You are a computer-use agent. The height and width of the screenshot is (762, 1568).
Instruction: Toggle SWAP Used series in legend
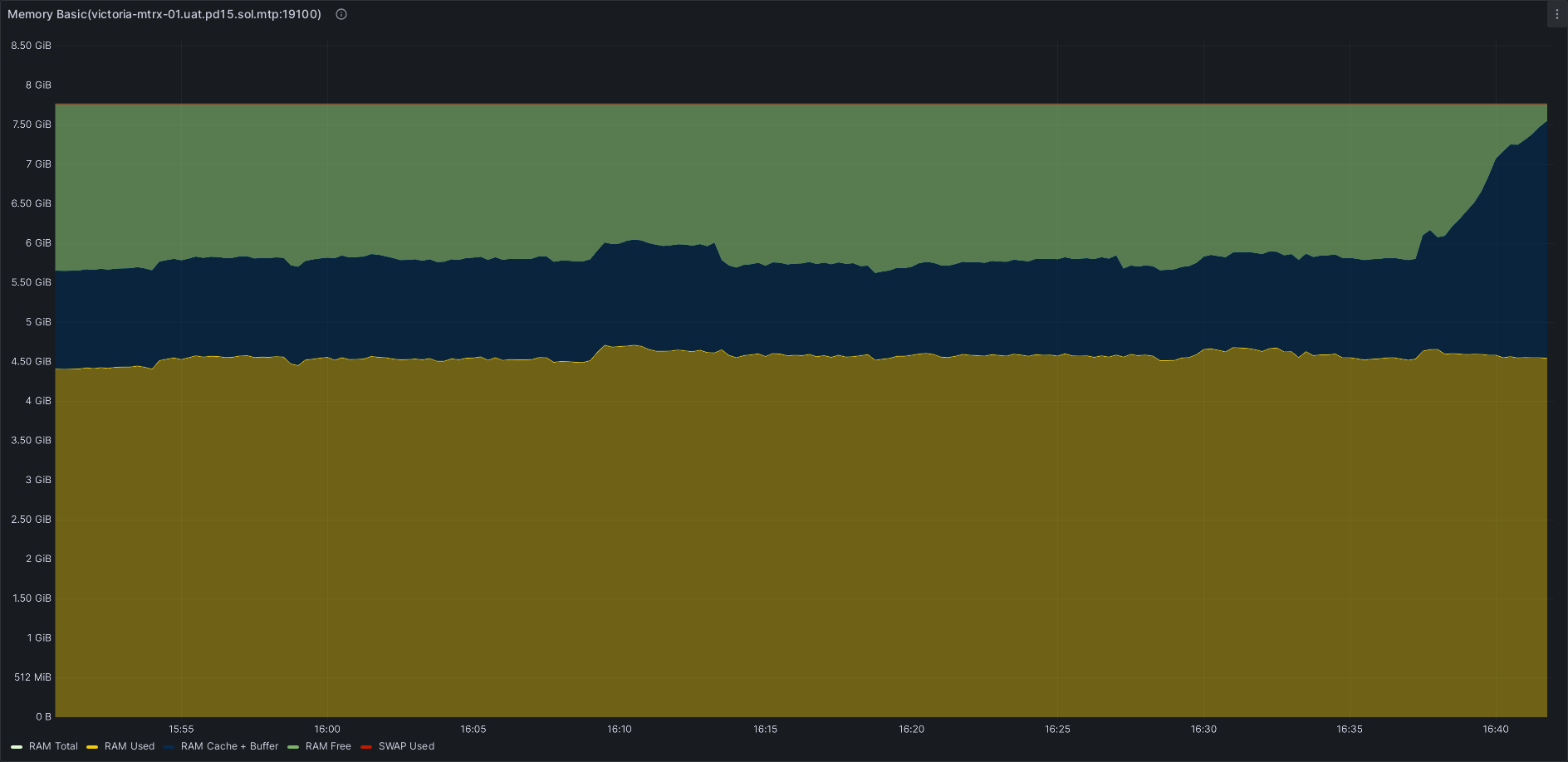click(406, 746)
